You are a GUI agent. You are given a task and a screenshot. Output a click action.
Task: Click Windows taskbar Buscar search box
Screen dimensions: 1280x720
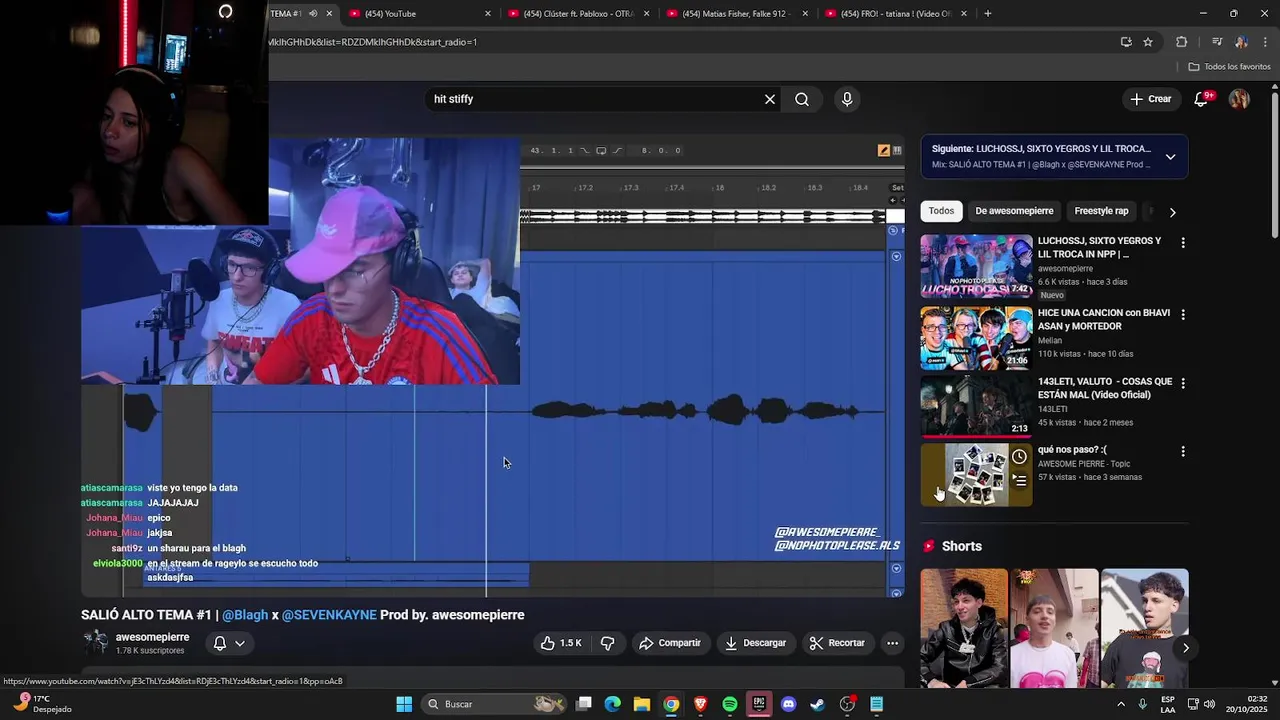[494, 704]
